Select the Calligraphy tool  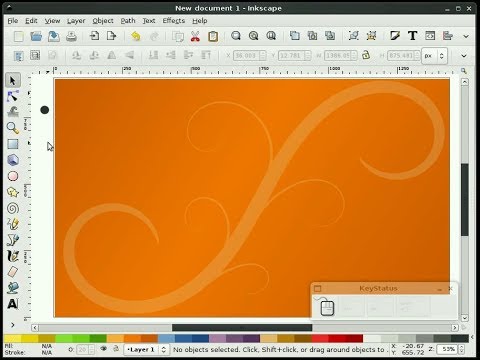pyautogui.click(x=13, y=256)
